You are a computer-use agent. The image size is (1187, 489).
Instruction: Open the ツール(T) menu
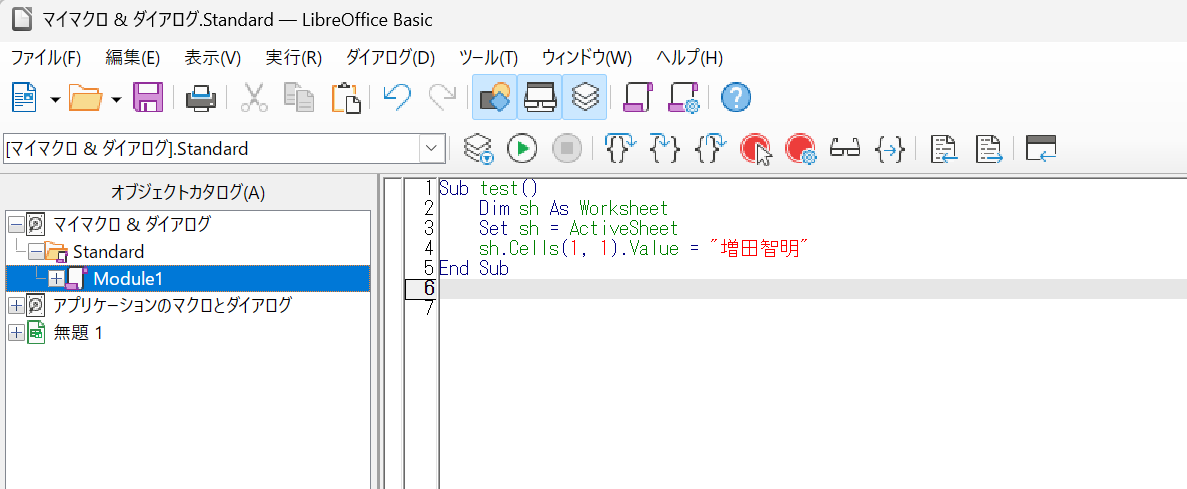click(488, 58)
